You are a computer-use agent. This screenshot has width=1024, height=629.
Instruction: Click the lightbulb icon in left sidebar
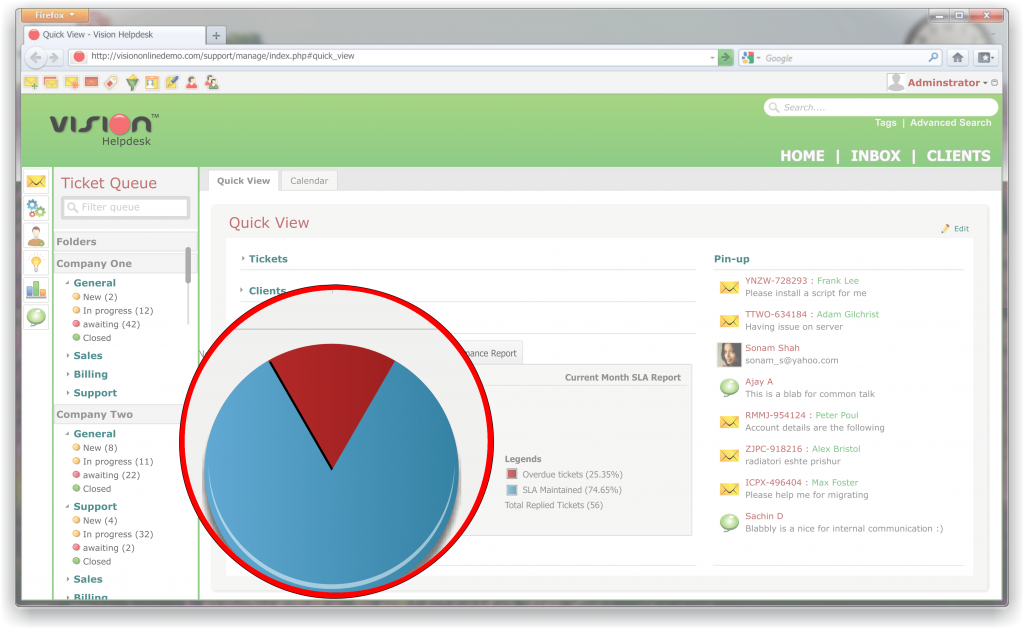[36, 263]
